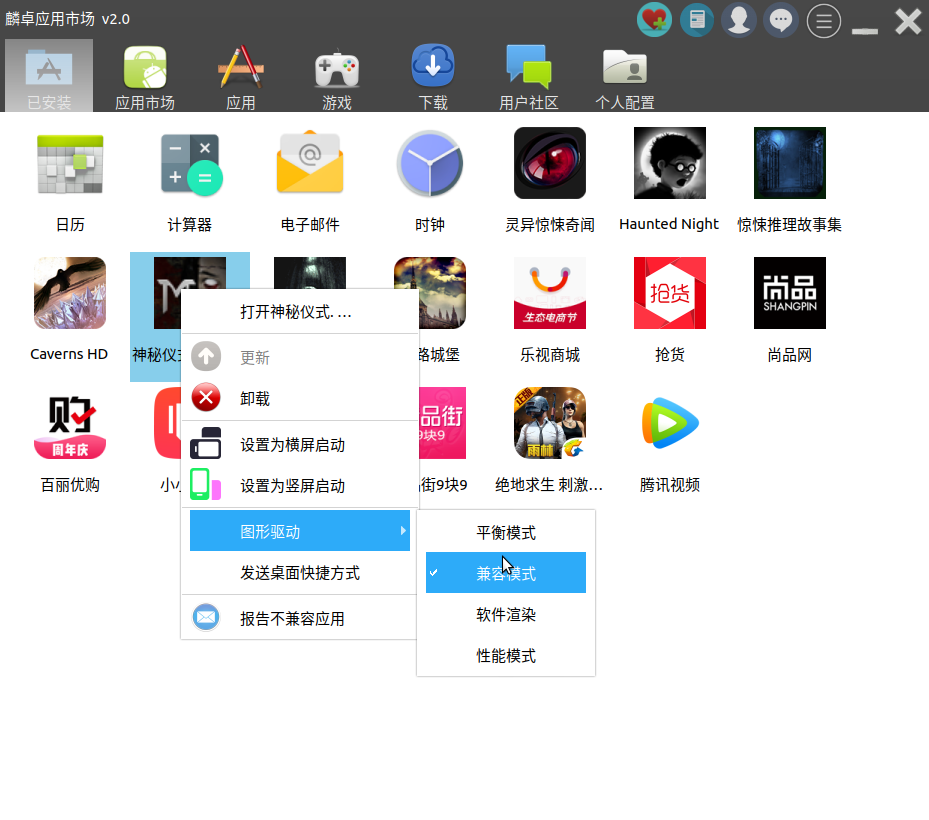Open the 时钟 clock app icon
This screenshot has height=820, width=929.
tap(430, 163)
